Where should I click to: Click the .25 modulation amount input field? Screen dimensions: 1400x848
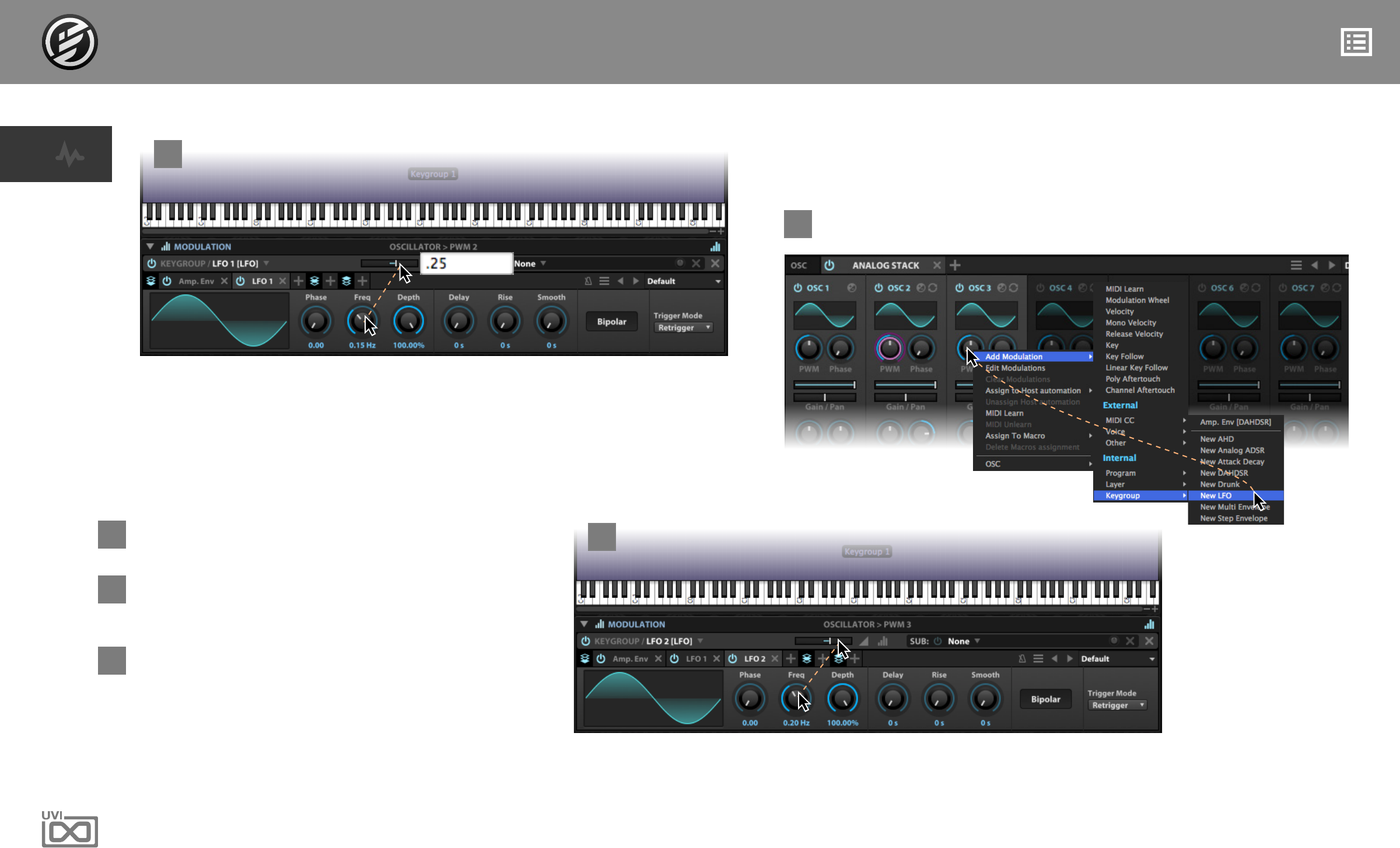click(466, 264)
